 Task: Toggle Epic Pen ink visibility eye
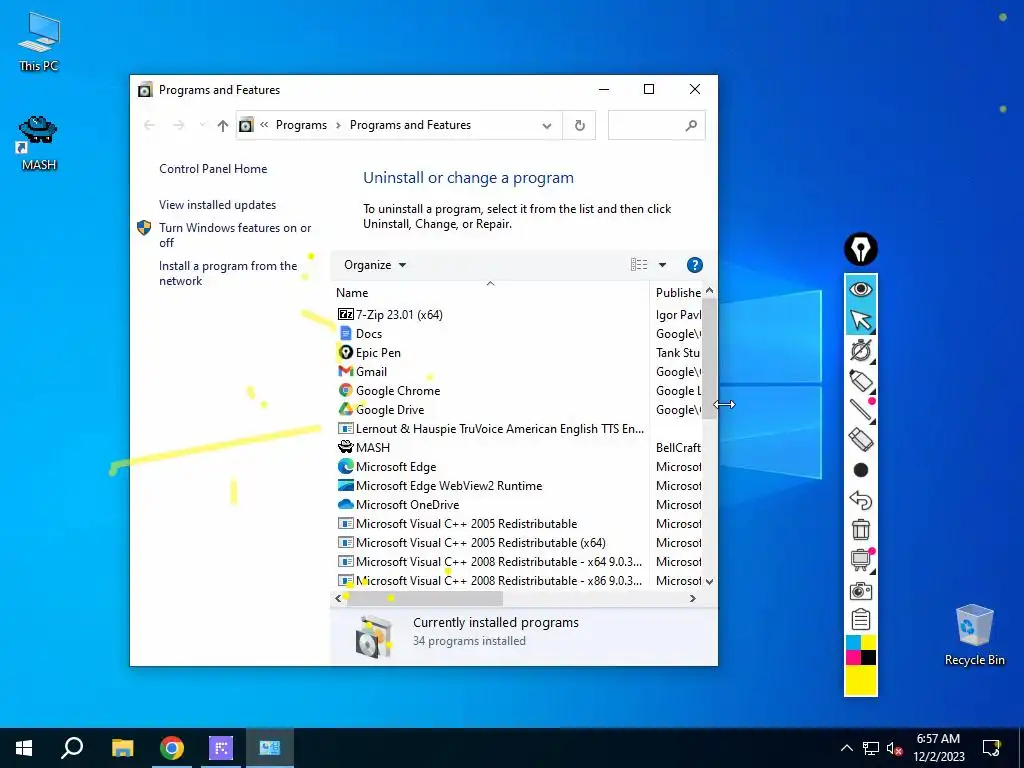pyautogui.click(x=861, y=289)
